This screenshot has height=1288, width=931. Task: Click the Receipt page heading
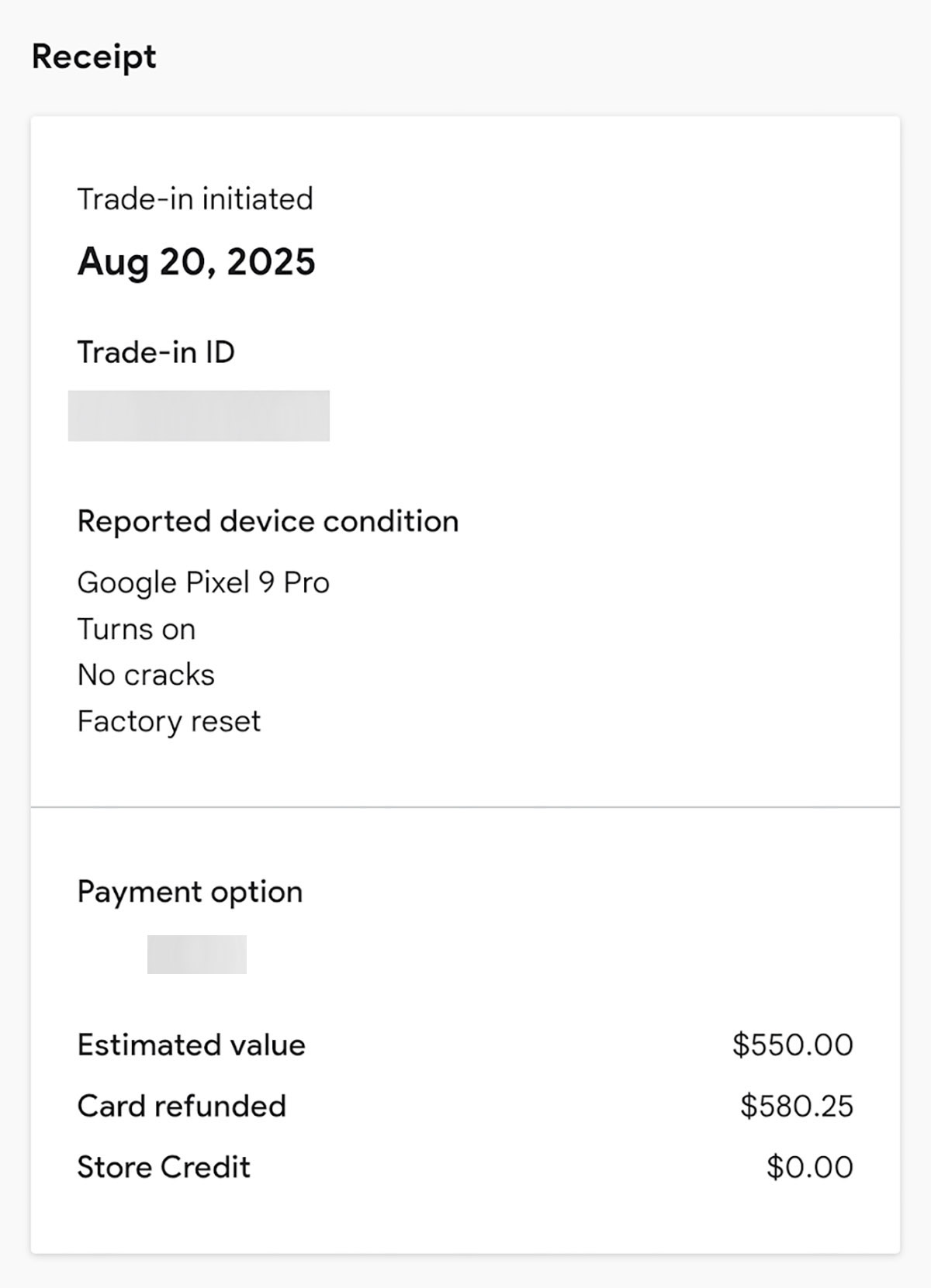94,57
